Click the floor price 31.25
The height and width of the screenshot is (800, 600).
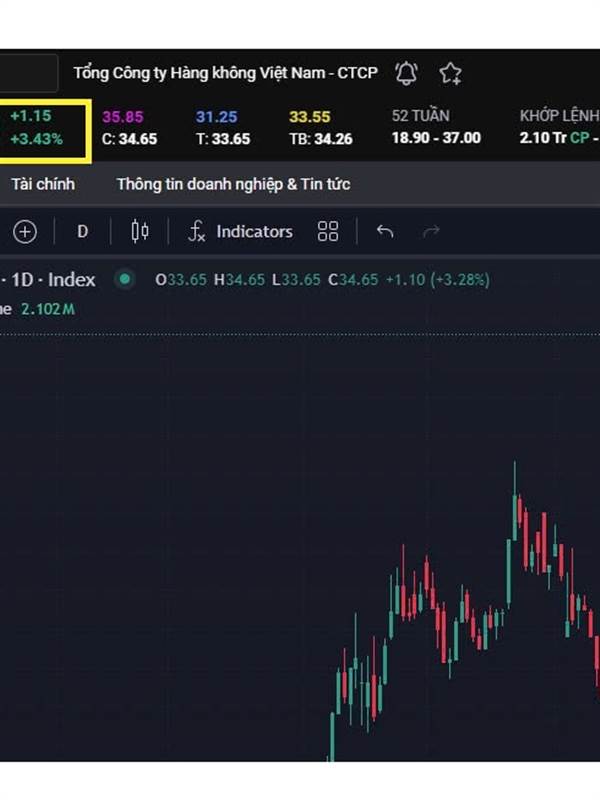point(217,117)
